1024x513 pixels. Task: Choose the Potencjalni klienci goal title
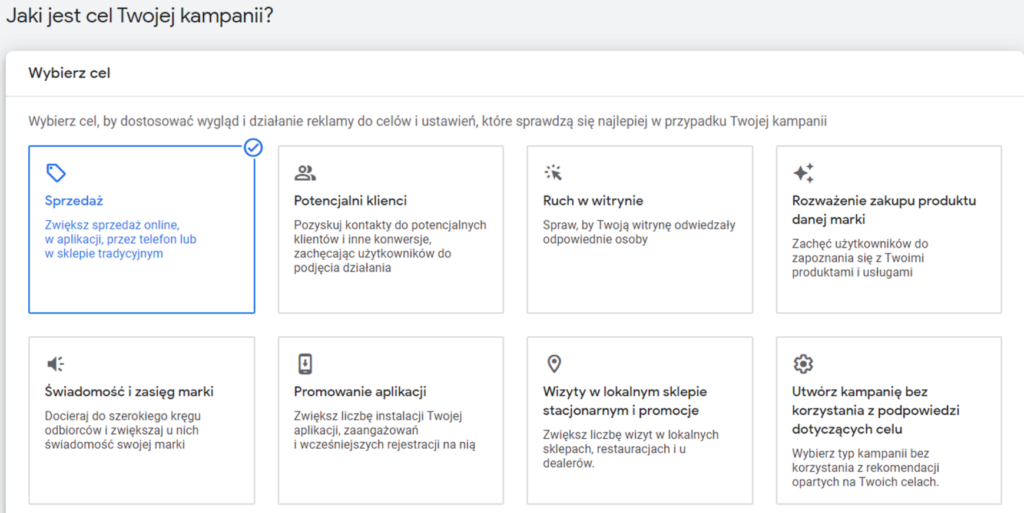[350, 201]
